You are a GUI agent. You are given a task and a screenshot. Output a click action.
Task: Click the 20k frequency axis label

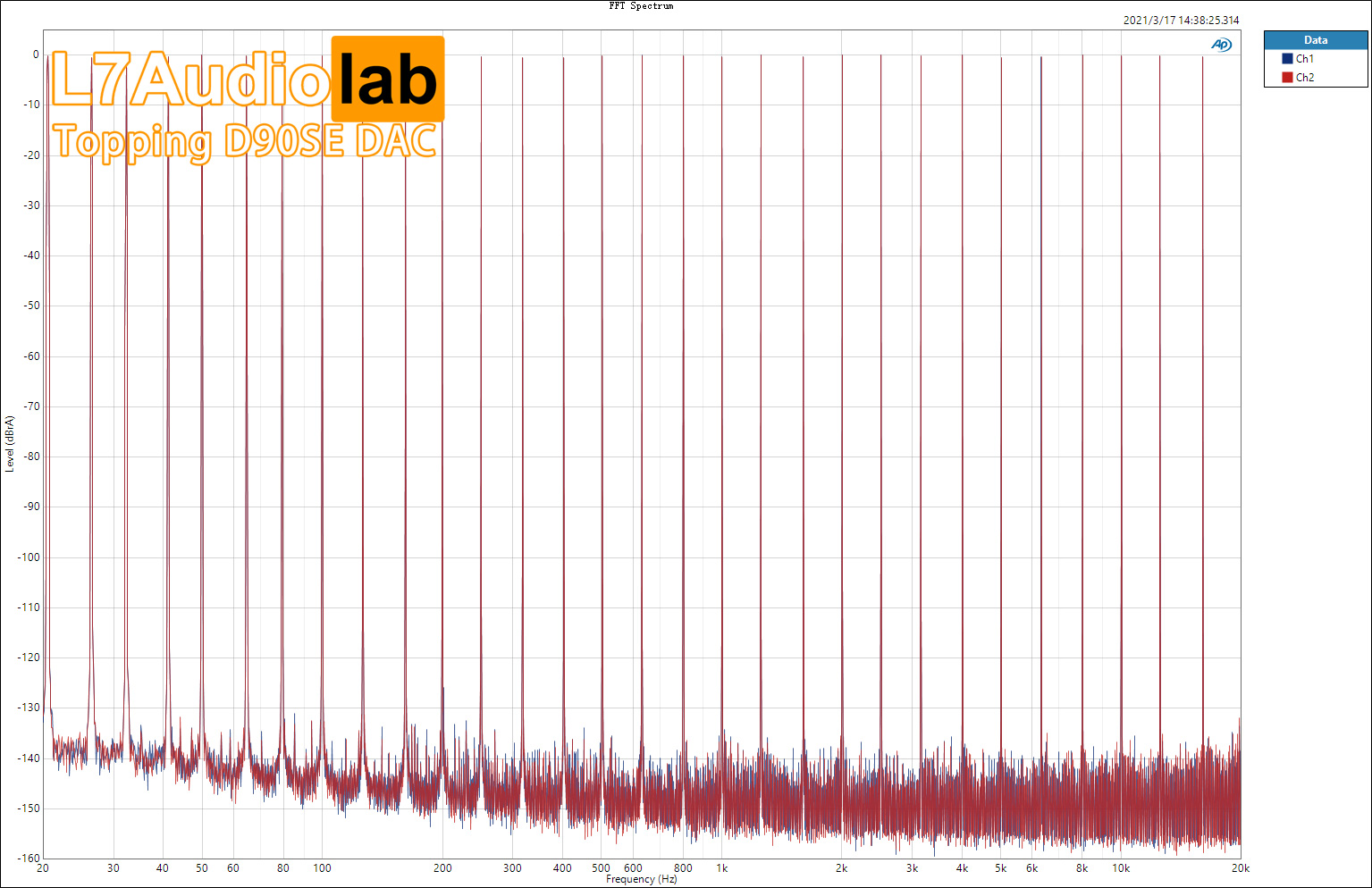click(1240, 867)
